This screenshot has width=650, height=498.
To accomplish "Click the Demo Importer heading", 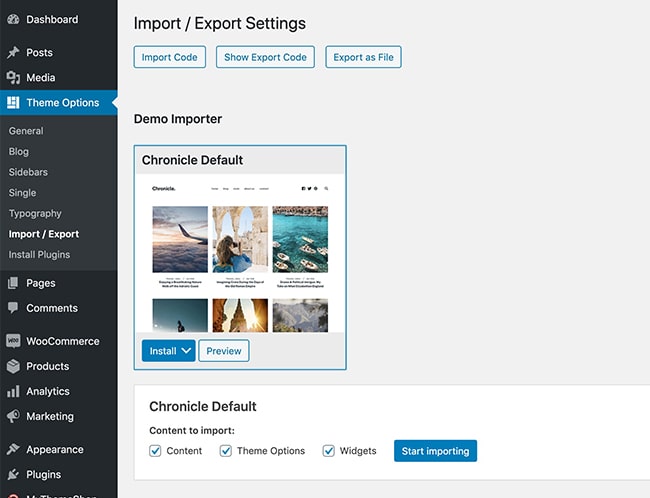I will [x=178, y=119].
